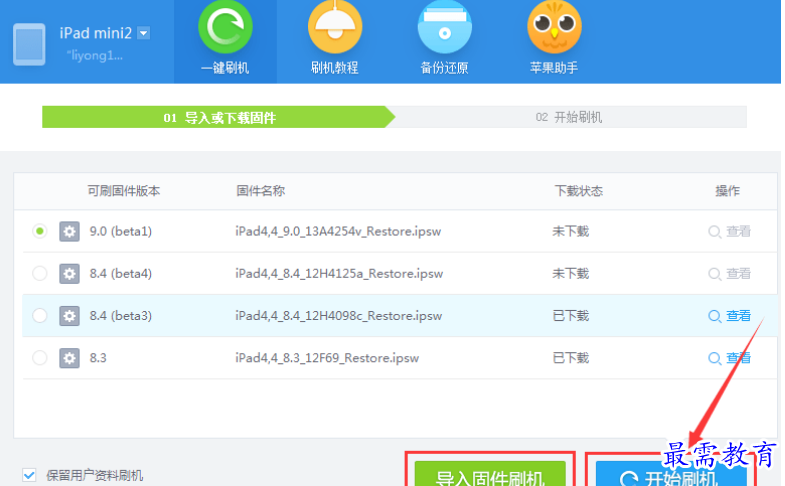Click magnifier icon in 8.3 row

714,358
